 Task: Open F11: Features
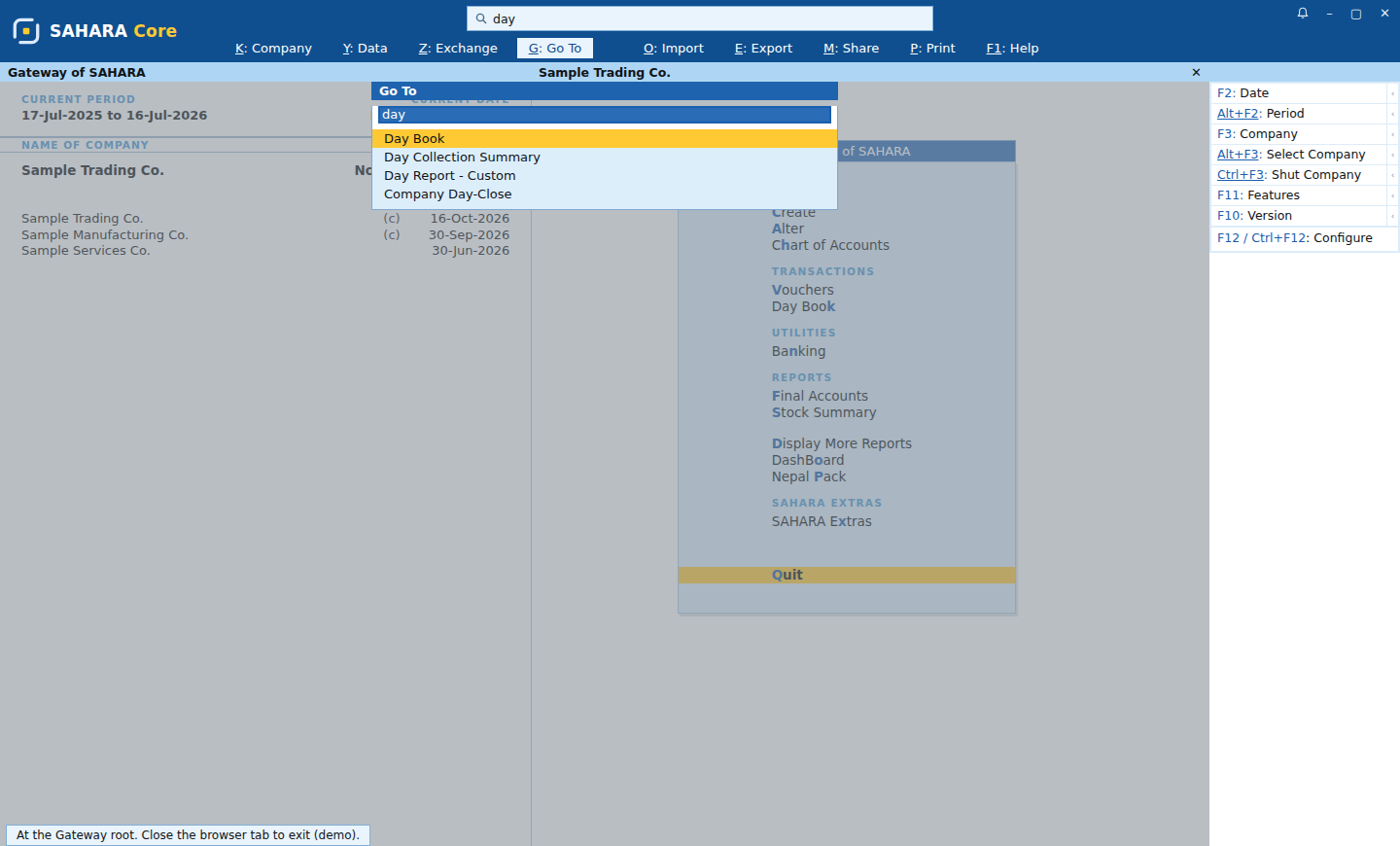click(x=1298, y=195)
